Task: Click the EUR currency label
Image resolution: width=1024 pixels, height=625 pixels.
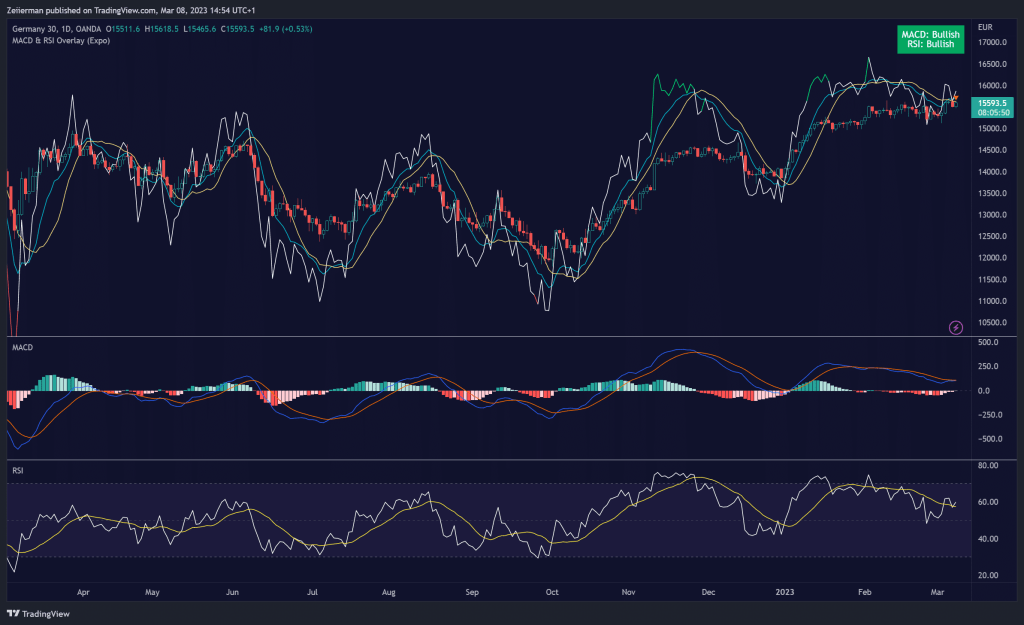Action: (984, 26)
